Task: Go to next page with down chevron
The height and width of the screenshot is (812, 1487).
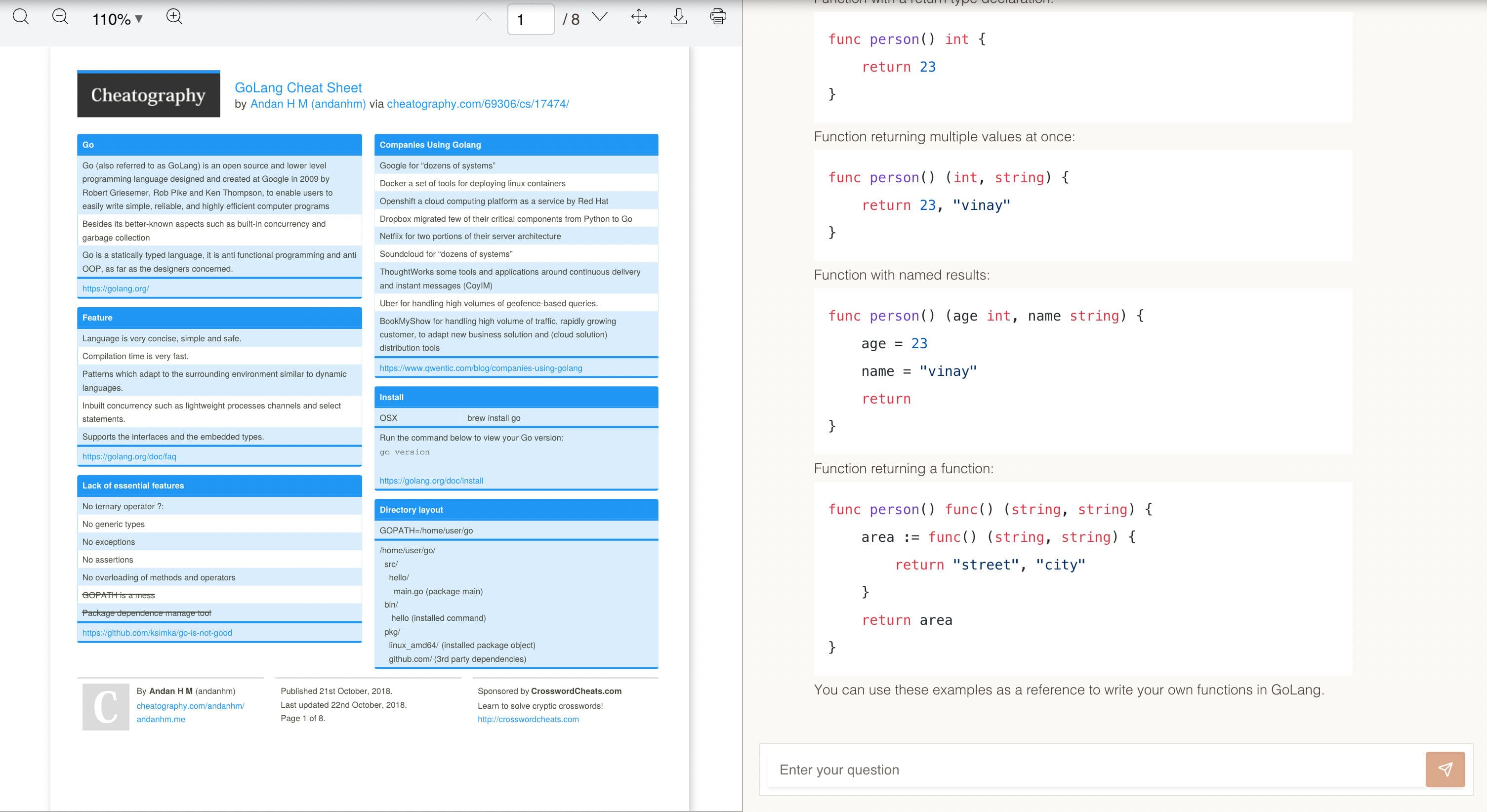Action: click(600, 17)
